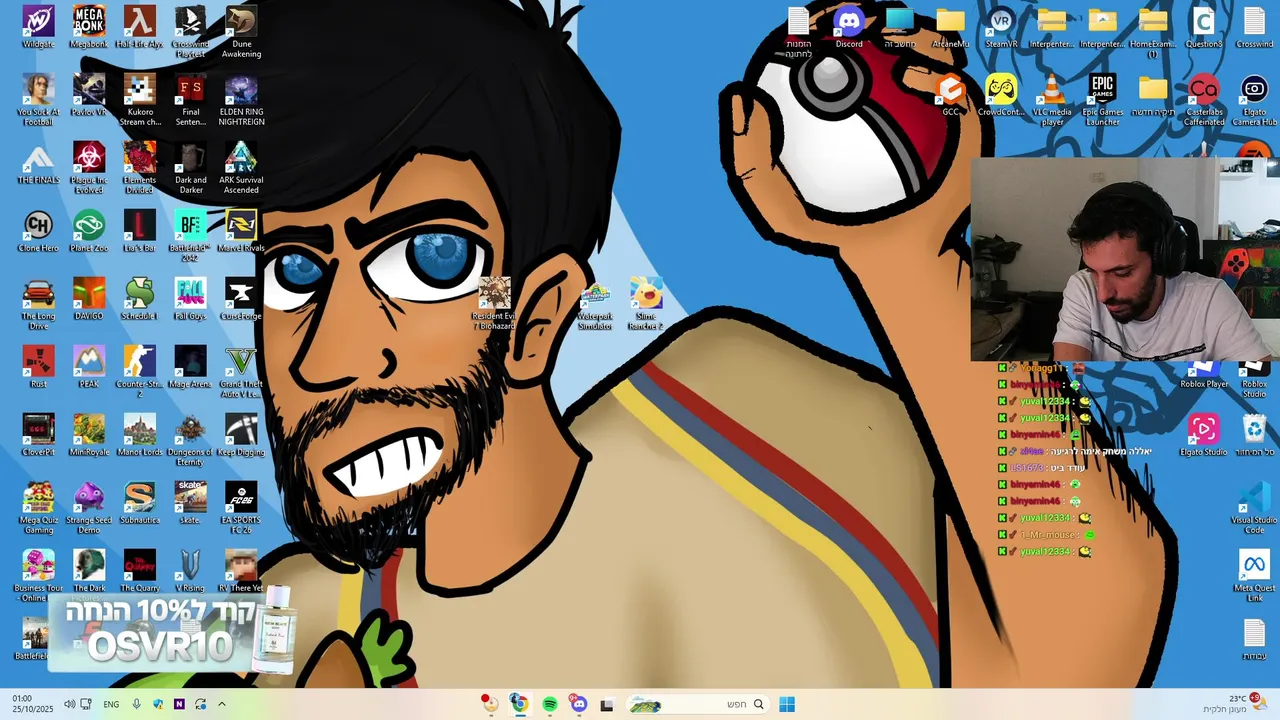
Task: Launch ELDEN RING NIGHTREIGN shortcut
Action: (241, 100)
